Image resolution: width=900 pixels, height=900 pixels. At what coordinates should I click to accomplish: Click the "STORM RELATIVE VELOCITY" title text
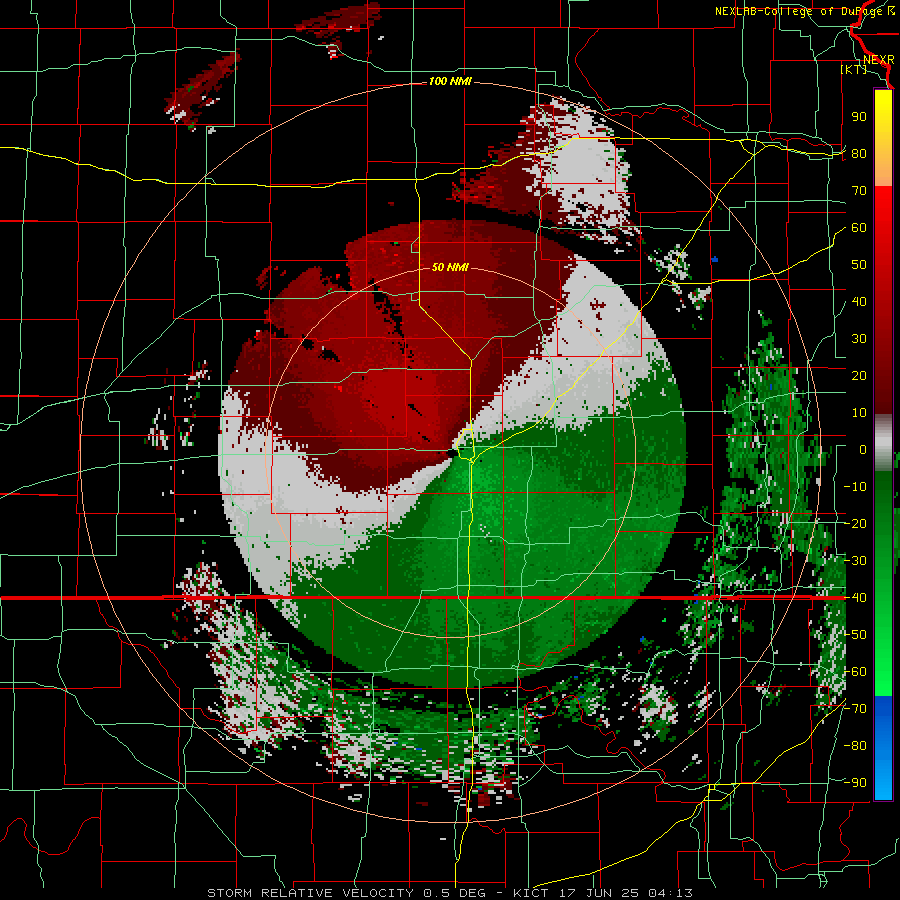coord(310,893)
